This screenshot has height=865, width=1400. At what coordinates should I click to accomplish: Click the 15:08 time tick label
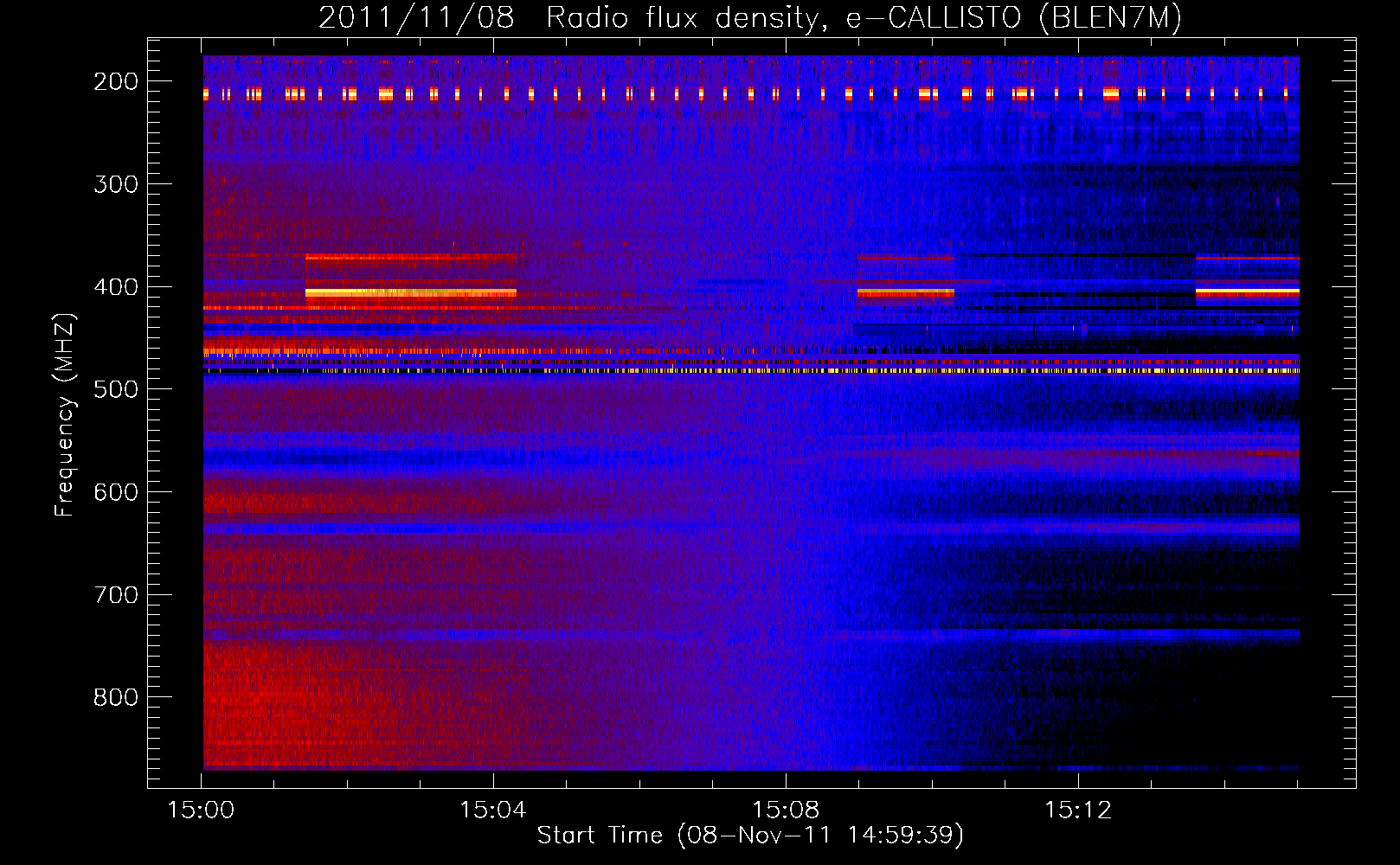click(786, 810)
